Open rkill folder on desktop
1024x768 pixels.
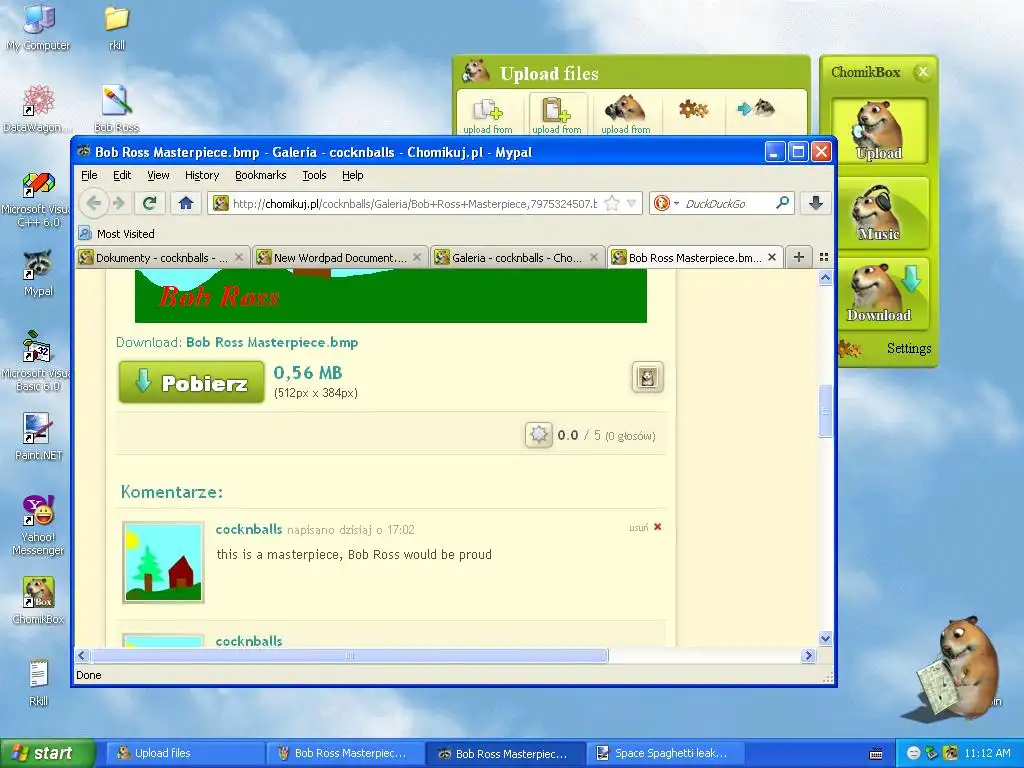(x=117, y=27)
